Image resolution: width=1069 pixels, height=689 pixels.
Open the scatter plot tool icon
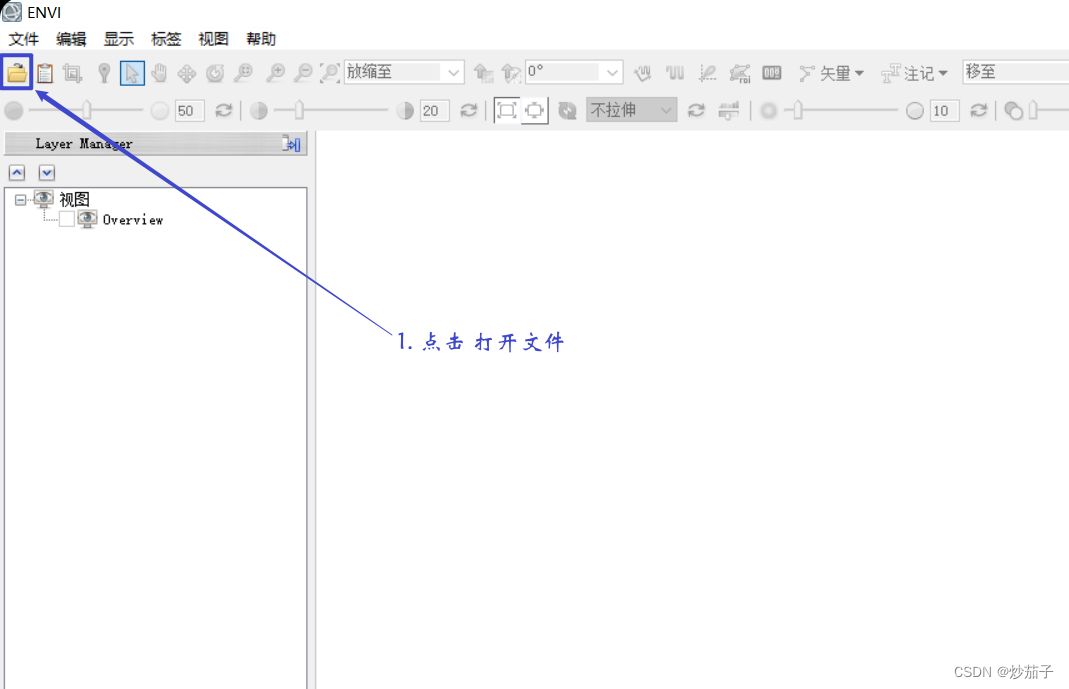[708, 72]
